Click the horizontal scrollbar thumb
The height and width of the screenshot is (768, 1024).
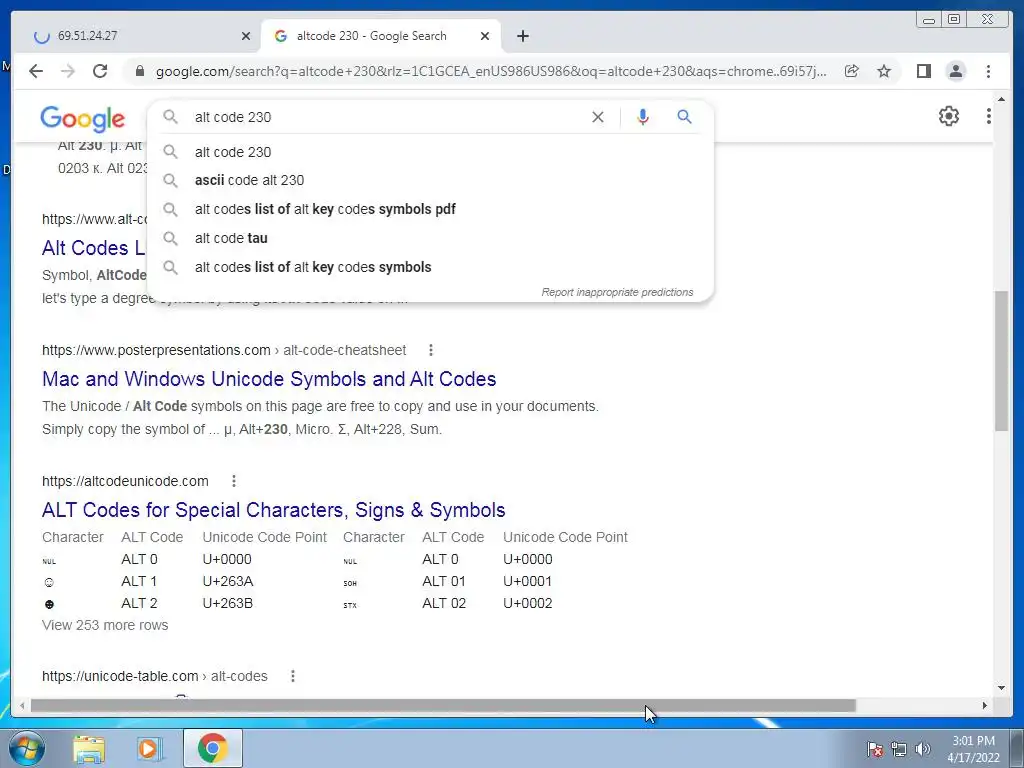pos(443,705)
